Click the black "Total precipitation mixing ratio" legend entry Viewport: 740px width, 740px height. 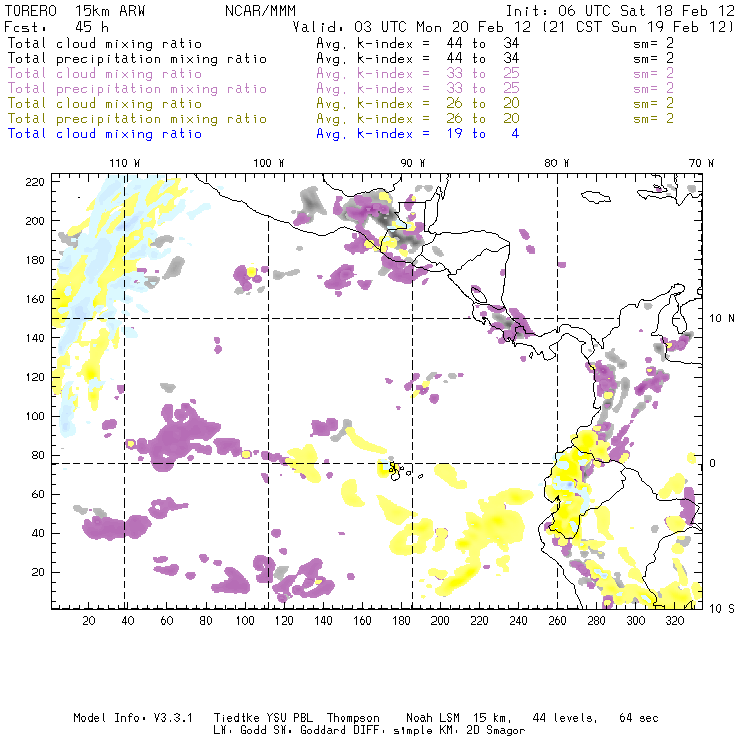(136, 58)
